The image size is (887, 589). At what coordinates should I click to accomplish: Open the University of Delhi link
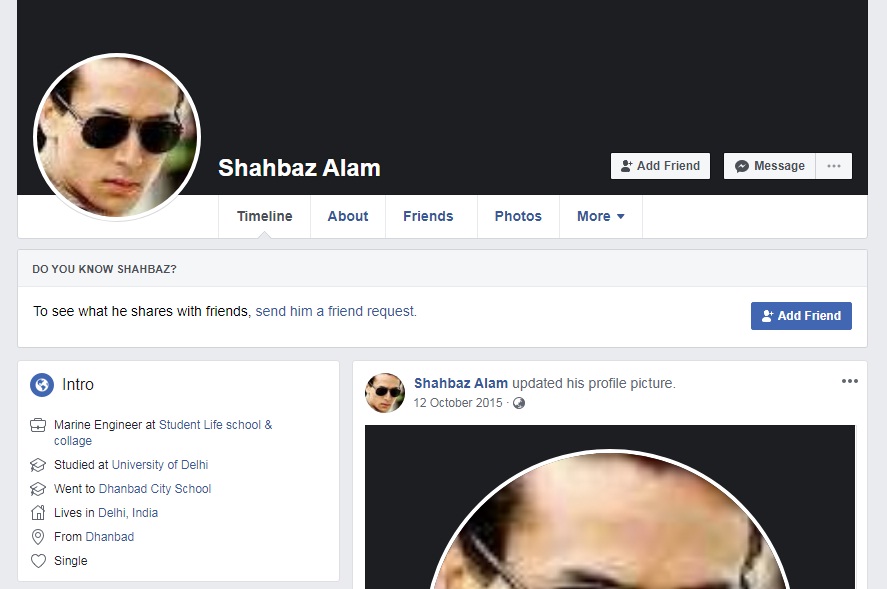(x=160, y=465)
